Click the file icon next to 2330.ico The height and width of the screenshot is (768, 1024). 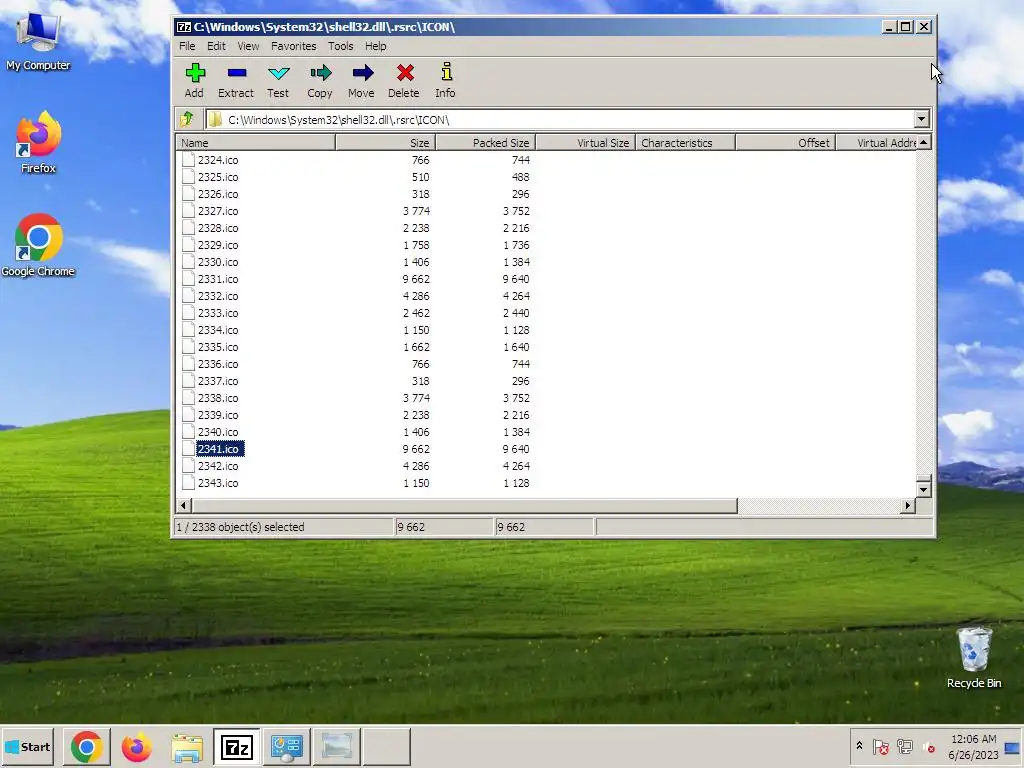pyautogui.click(x=188, y=262)
